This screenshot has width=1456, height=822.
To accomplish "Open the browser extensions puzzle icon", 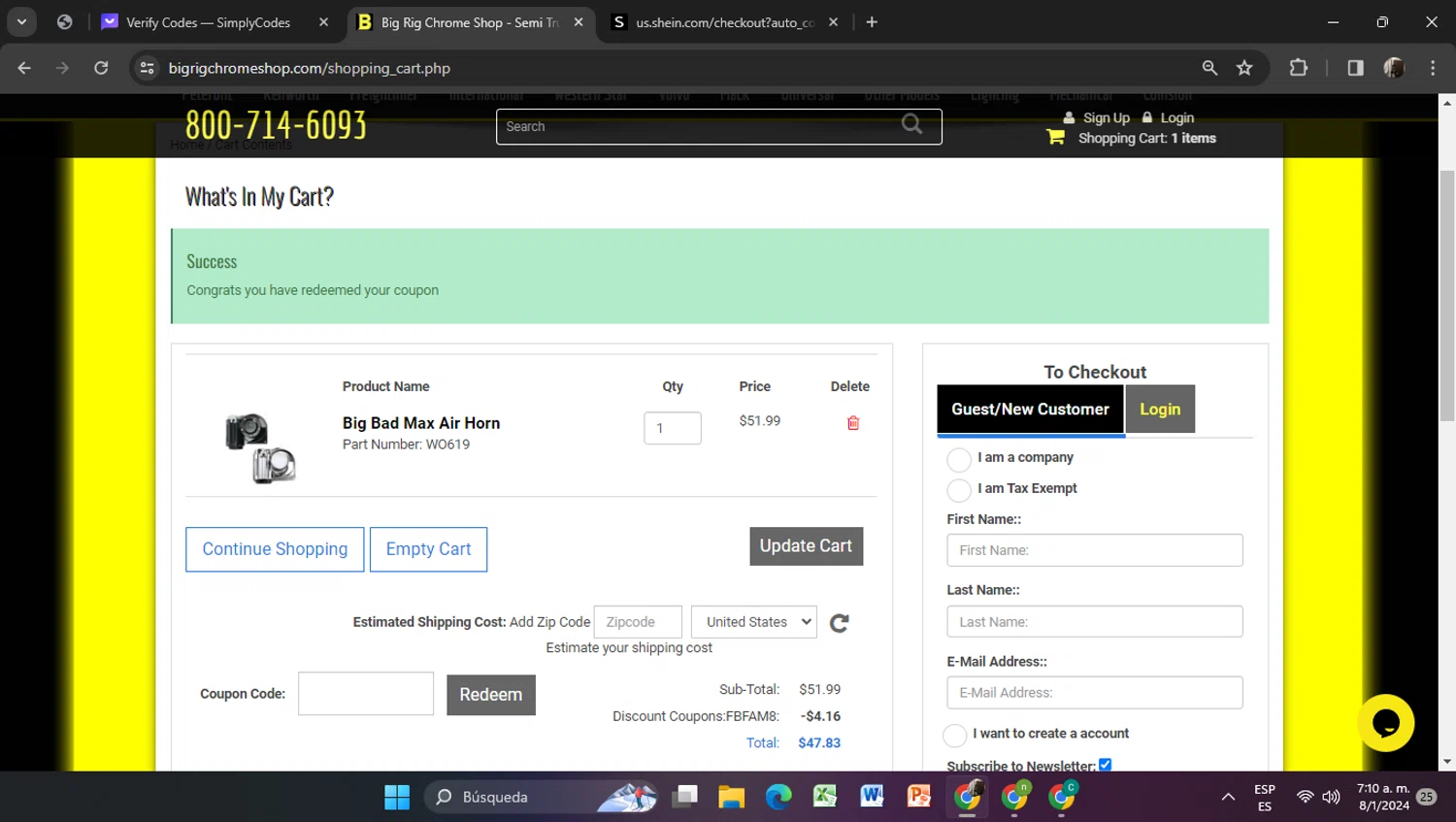I will point(1298,68).
